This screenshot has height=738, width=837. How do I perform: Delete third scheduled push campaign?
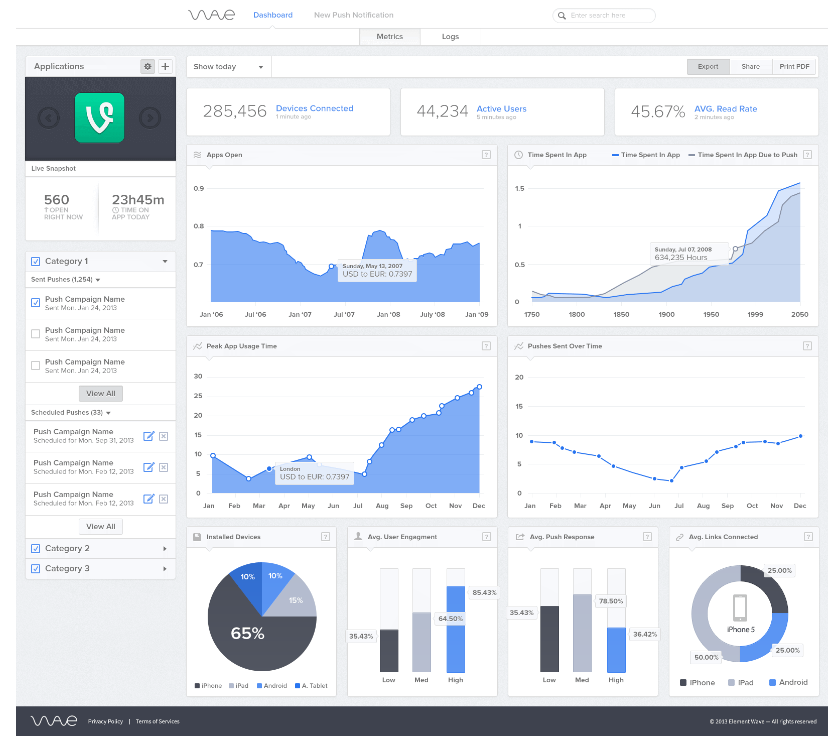tap(164, 499)
